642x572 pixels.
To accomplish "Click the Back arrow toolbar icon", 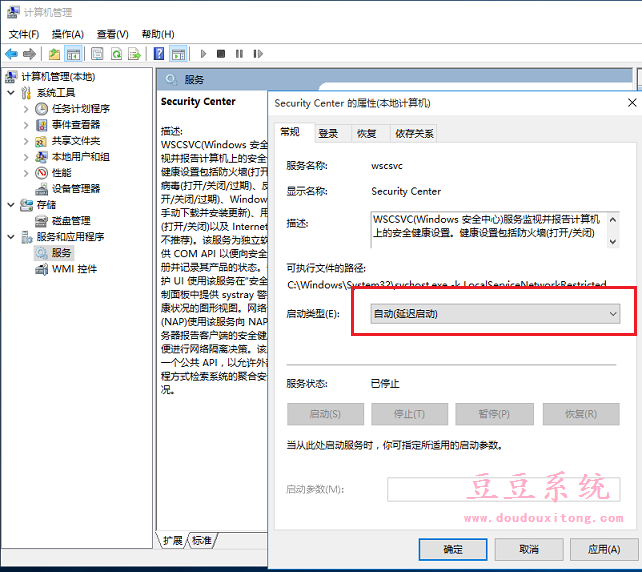I will click(11, 54).
